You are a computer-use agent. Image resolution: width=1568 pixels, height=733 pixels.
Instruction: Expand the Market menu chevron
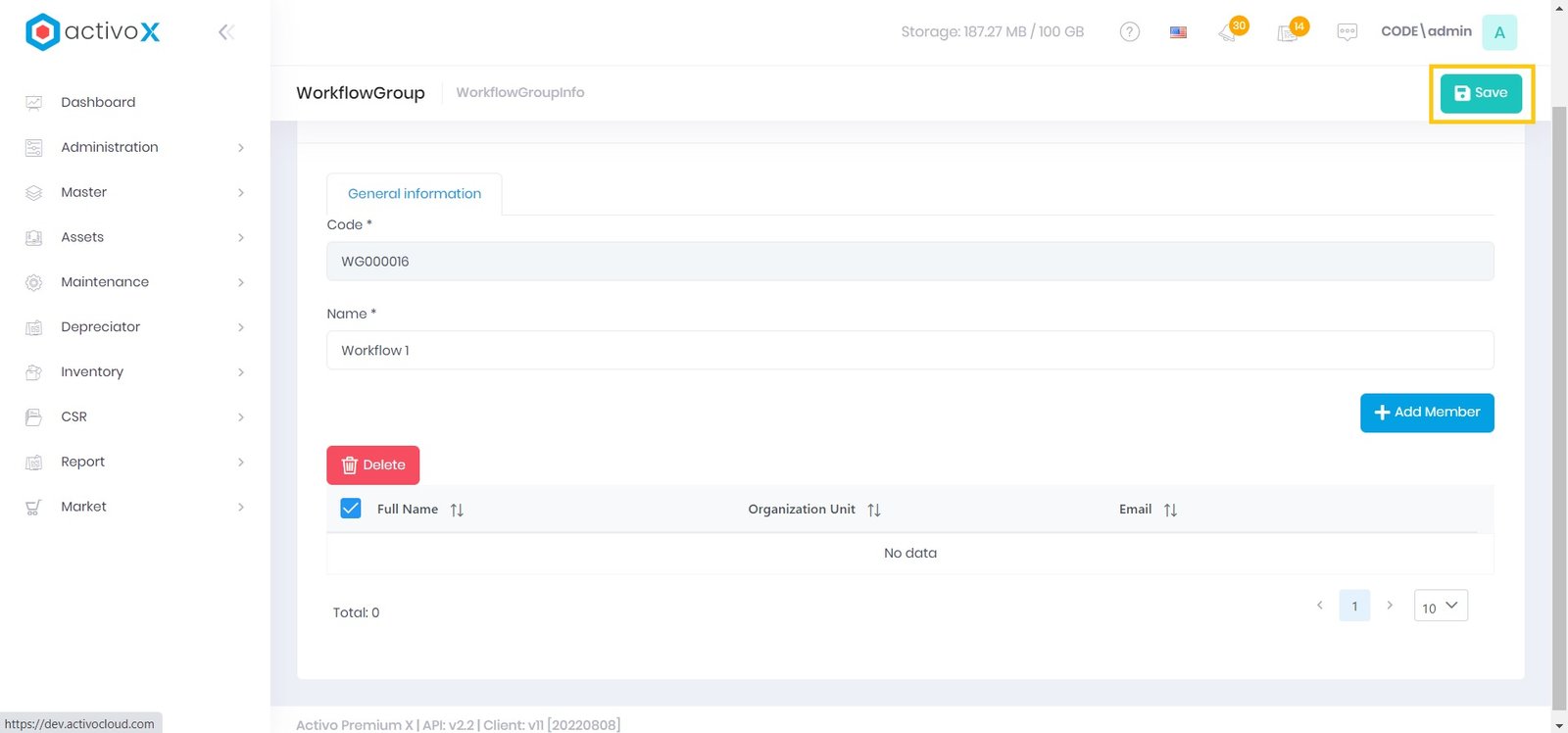[x=241, y=508]
